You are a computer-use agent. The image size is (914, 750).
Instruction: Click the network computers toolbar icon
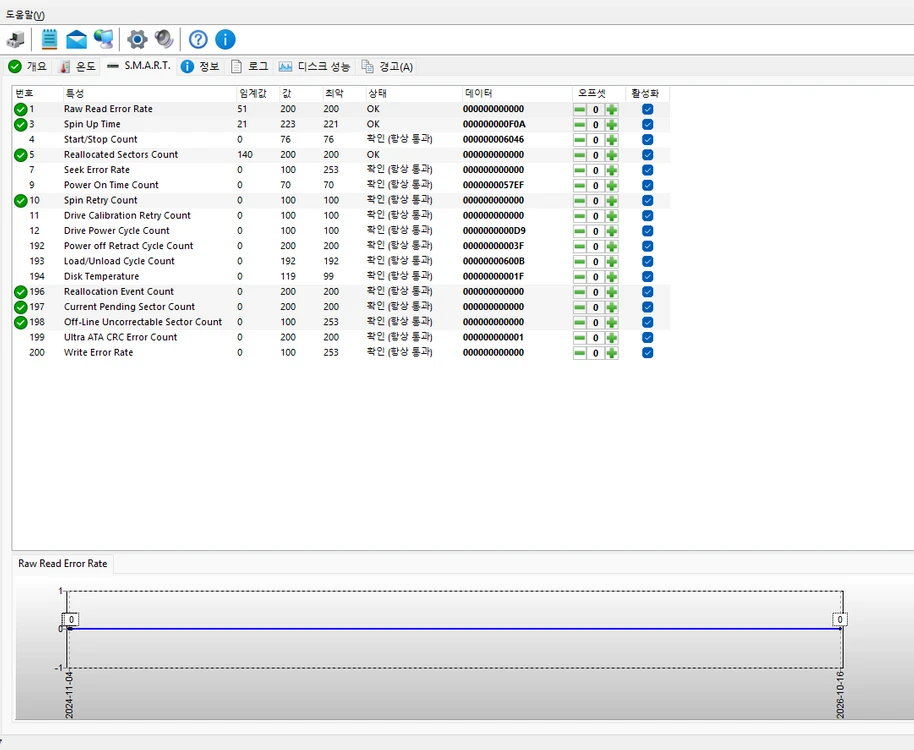tap(104, 40)
